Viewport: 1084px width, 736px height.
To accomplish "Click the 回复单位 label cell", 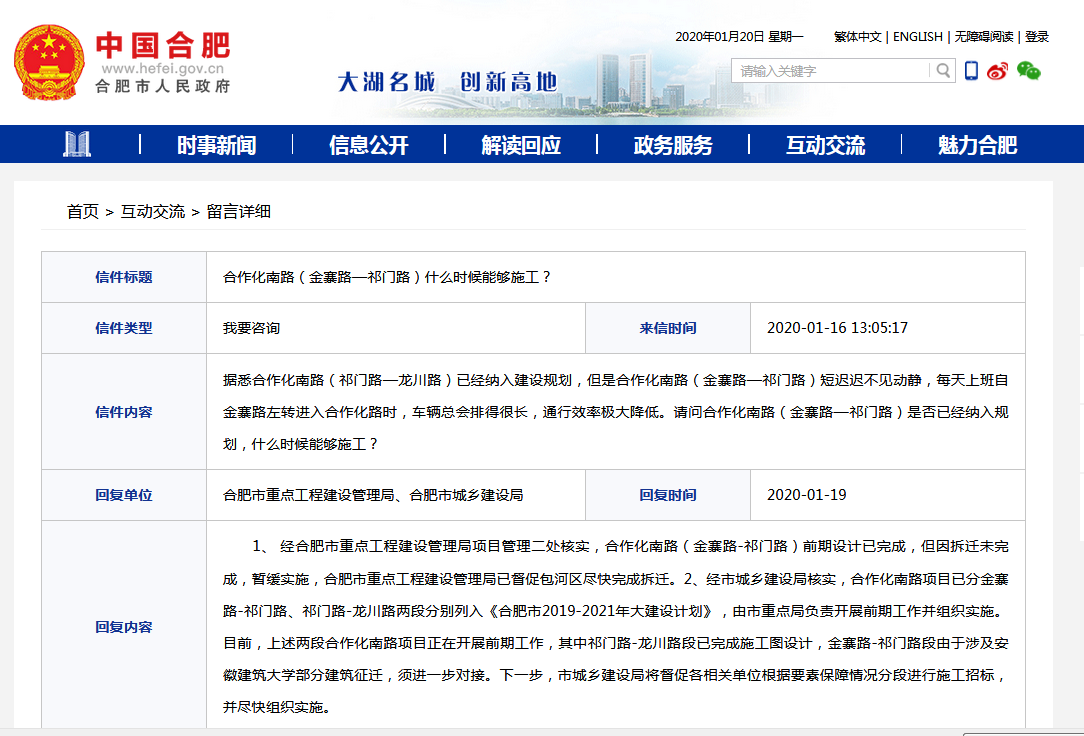I will pyautogui.click(x=124, y=495).
